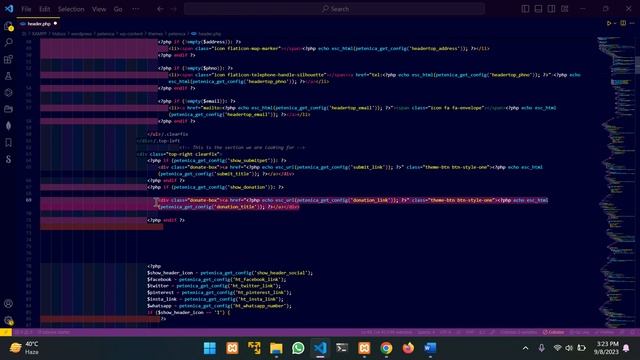Open WhatsApp from the taskbar

pyautogui.click(x=298, y=348)
